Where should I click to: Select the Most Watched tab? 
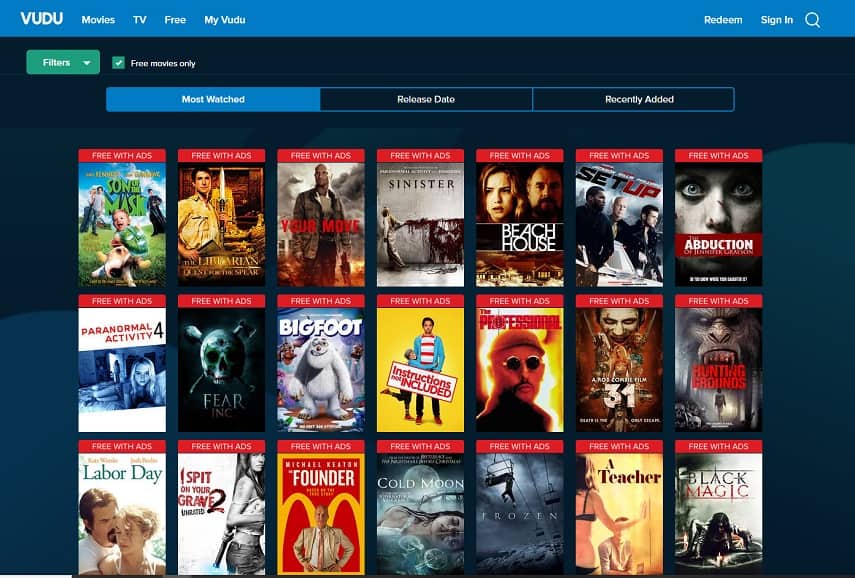[213, 99]
